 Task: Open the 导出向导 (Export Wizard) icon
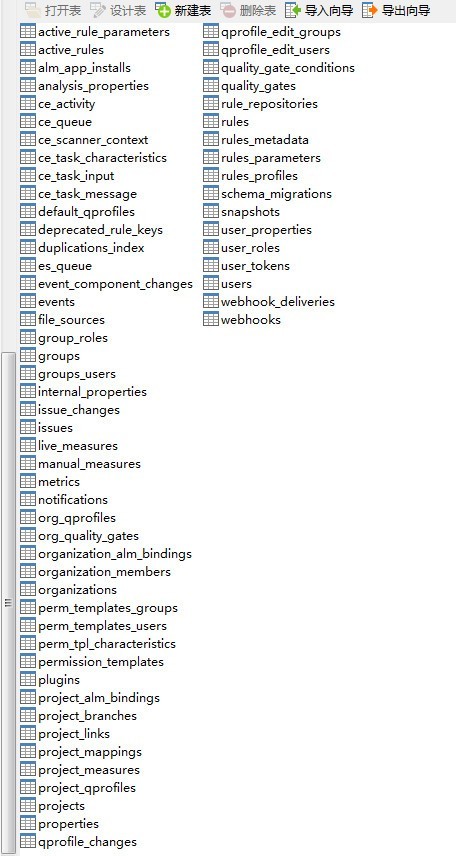[x=370, y=10]
